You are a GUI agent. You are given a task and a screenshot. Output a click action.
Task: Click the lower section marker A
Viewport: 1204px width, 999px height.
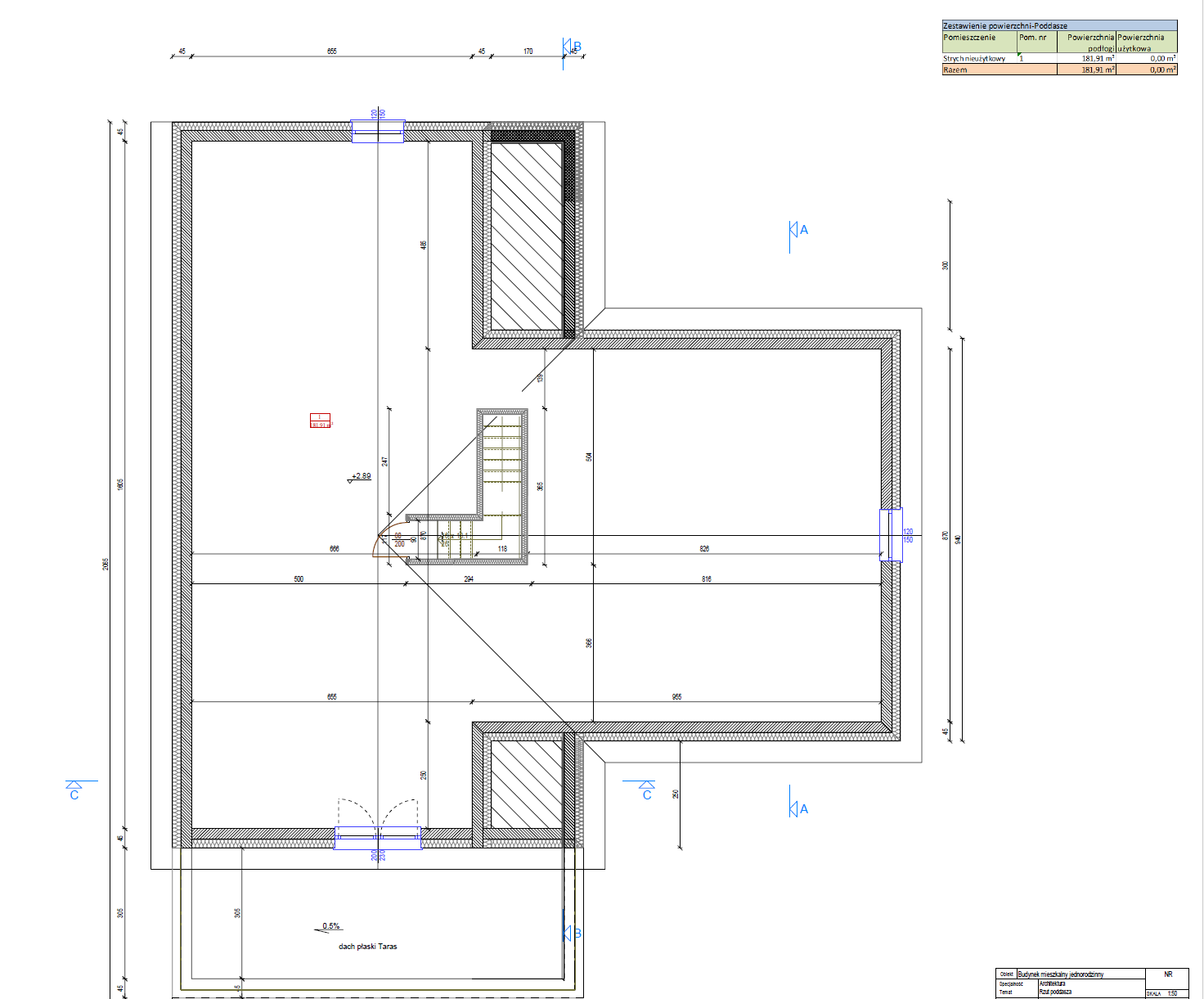click(798, 809)
